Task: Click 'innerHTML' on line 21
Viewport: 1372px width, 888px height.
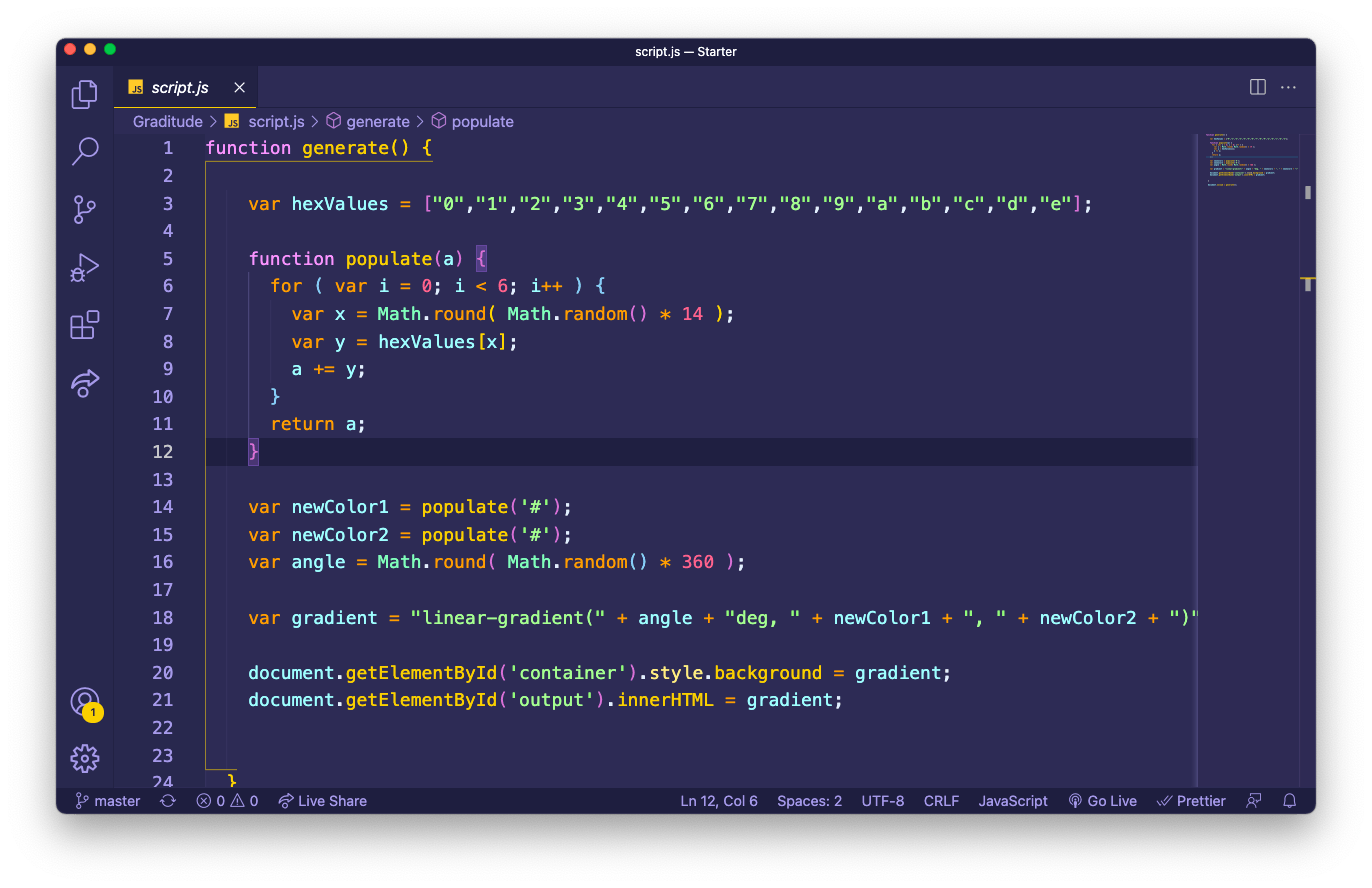Action: 666,700
